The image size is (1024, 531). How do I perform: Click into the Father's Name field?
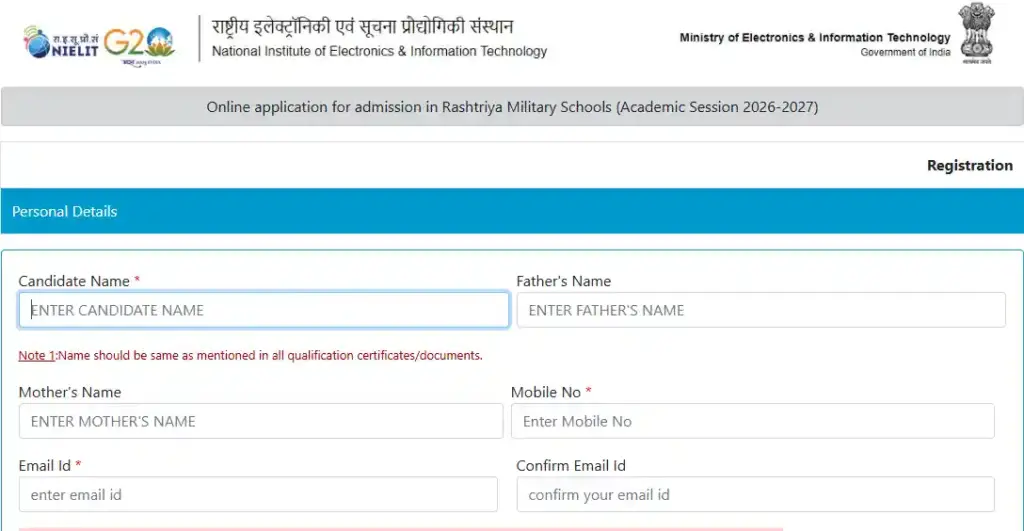761,310
